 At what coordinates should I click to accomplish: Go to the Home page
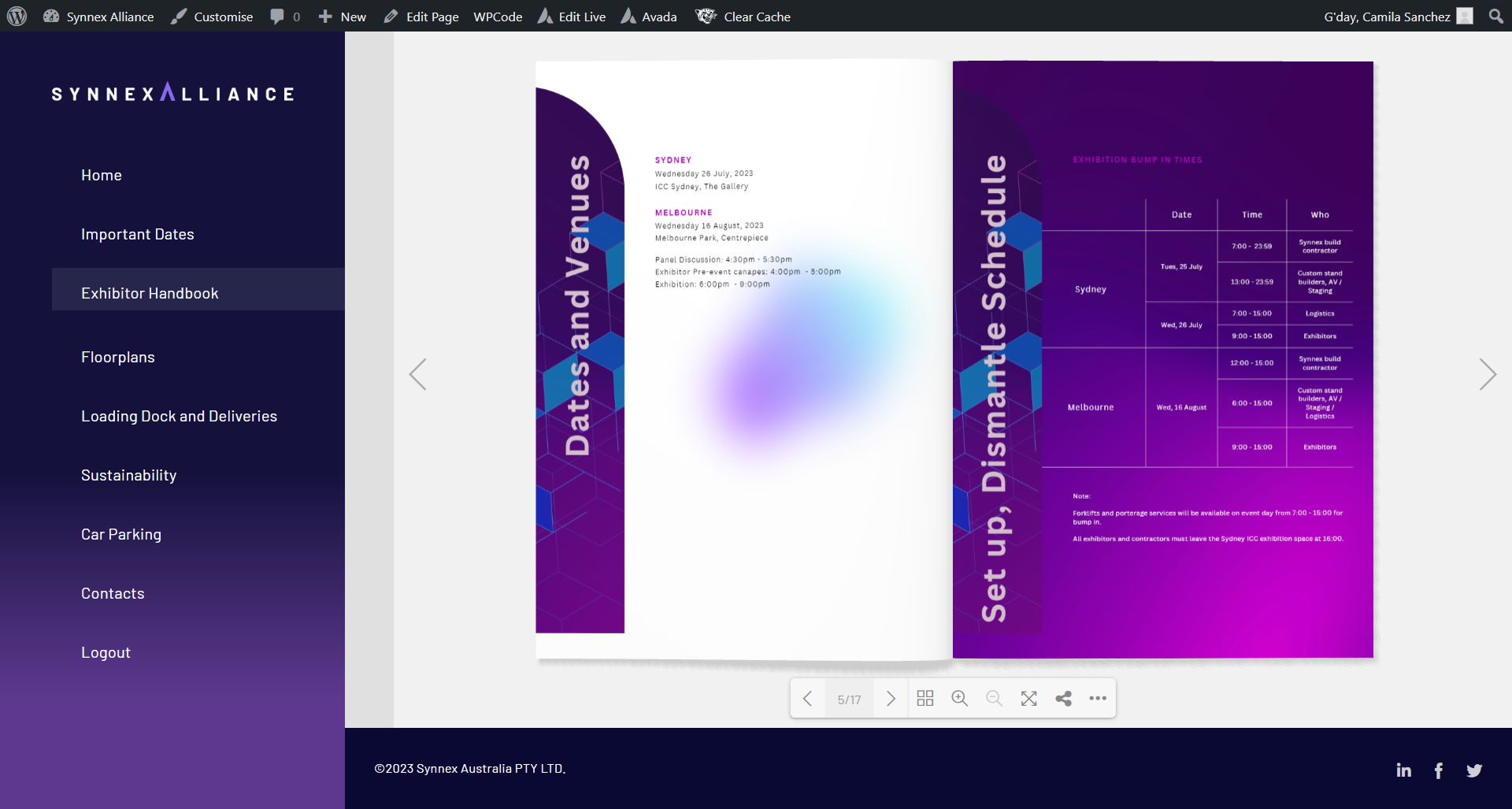102,175
